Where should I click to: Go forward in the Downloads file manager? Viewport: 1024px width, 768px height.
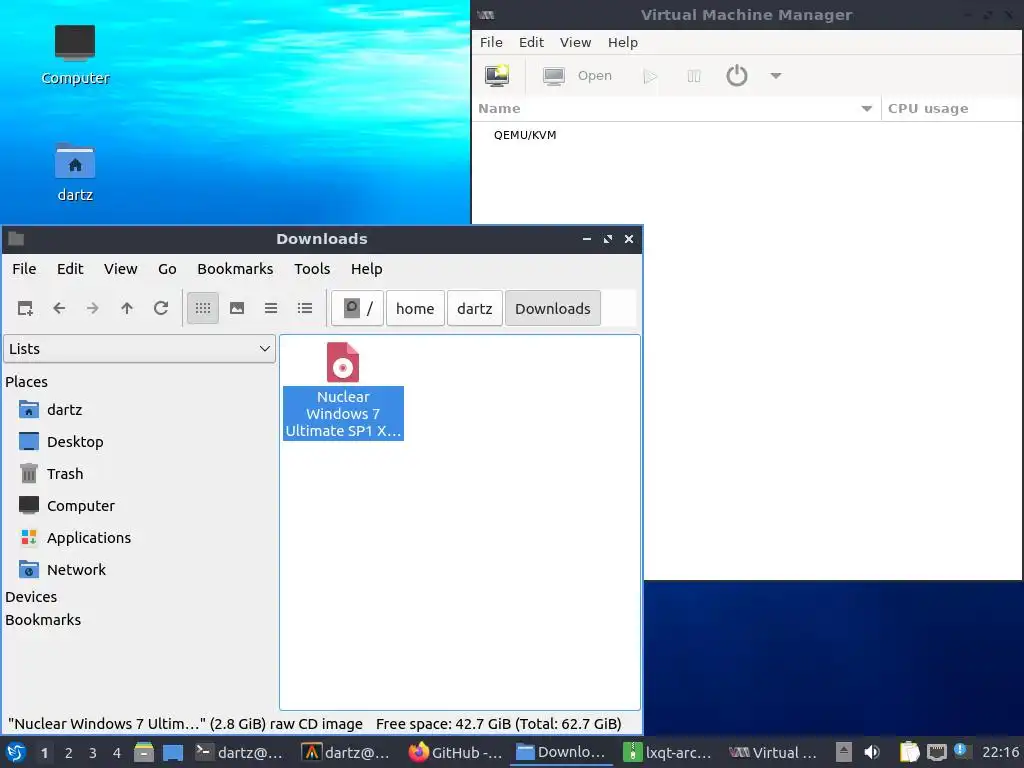[93, 308]
